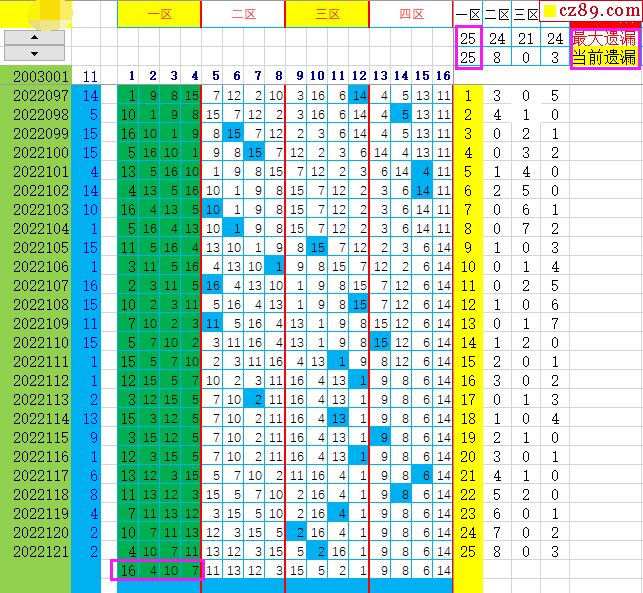The image size is (643, 593).
Task: Select the wide yellow 一区 header above columns 1-4
Action: (x=159, y=14)
